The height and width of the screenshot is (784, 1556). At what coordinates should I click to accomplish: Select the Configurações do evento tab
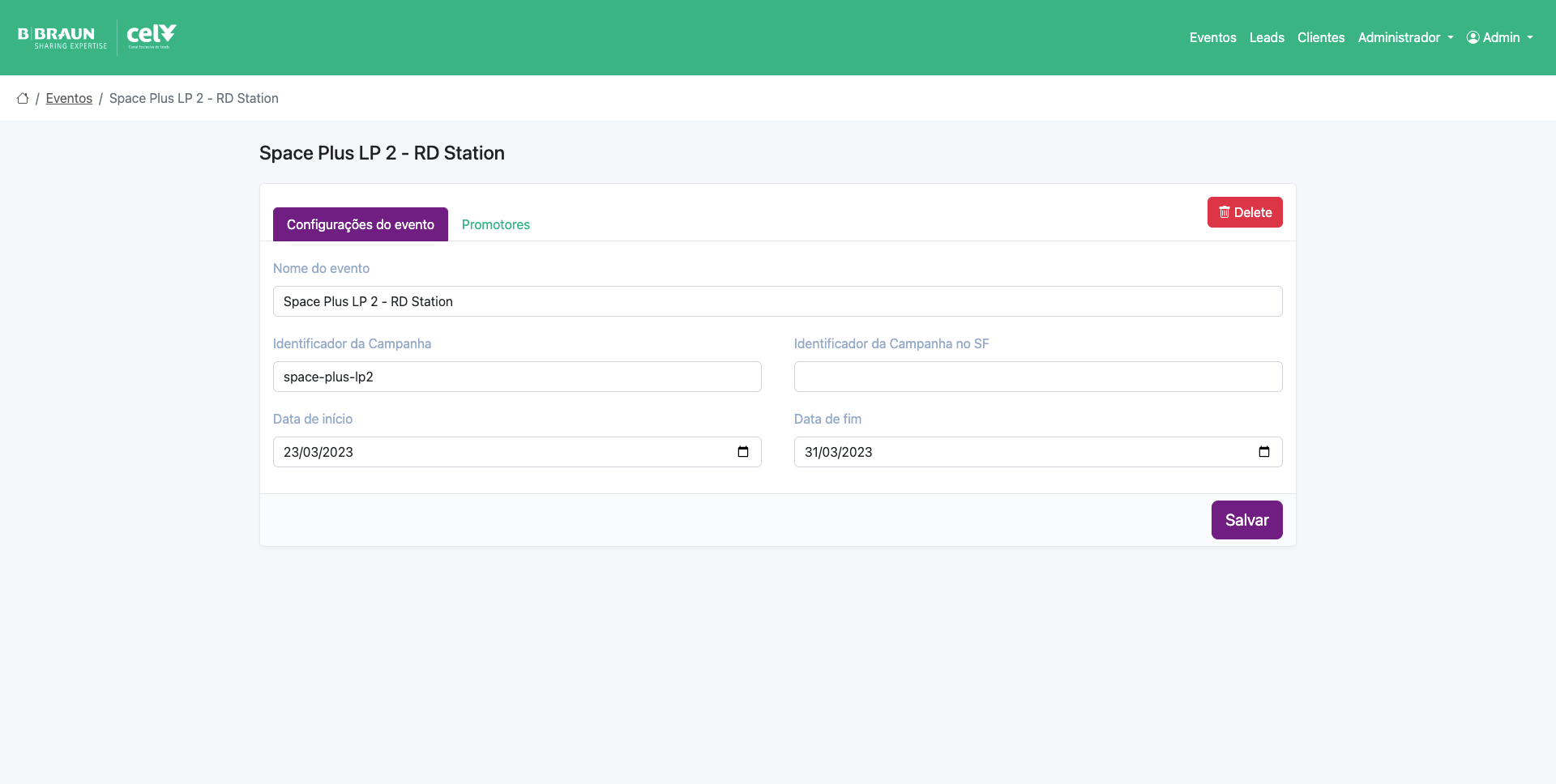tap(360, 224)
